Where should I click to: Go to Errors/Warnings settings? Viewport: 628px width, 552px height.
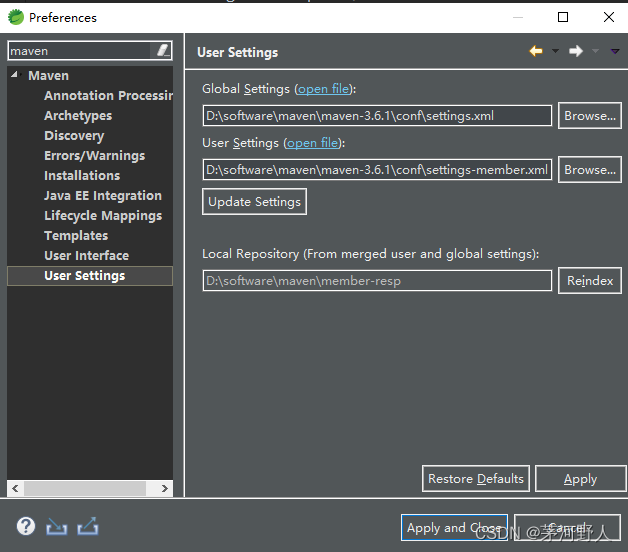pos(95,156)
